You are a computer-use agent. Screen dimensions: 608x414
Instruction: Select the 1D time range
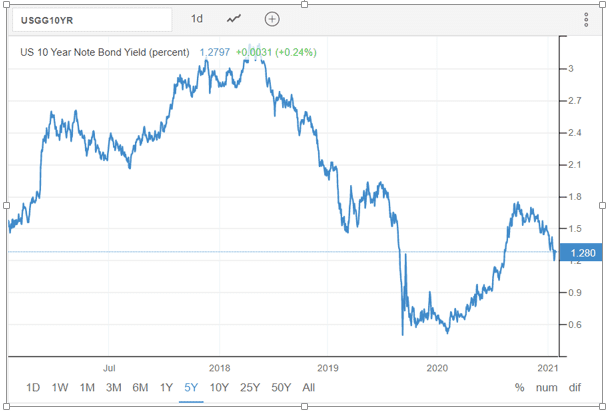(33, 387)
